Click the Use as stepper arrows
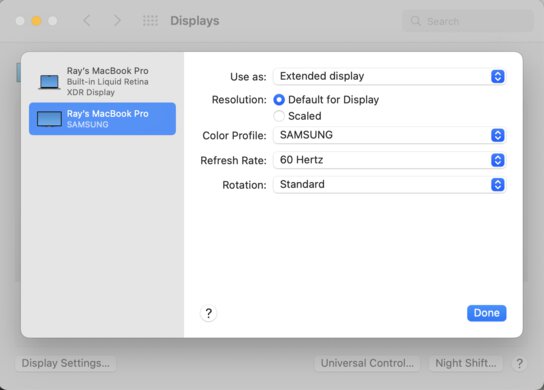The height and width of the screenshot is (390, 544). pyautogui.click(x=498, y=76)
